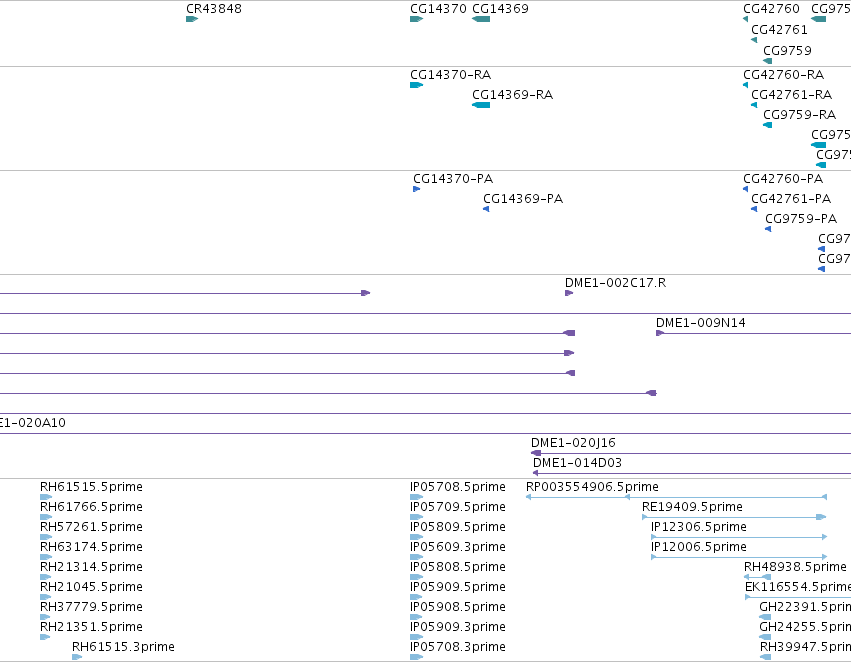This screenshot has width=851, height=662.
Task: Click the CG9759-PA protein label
Action: (801, 219)
